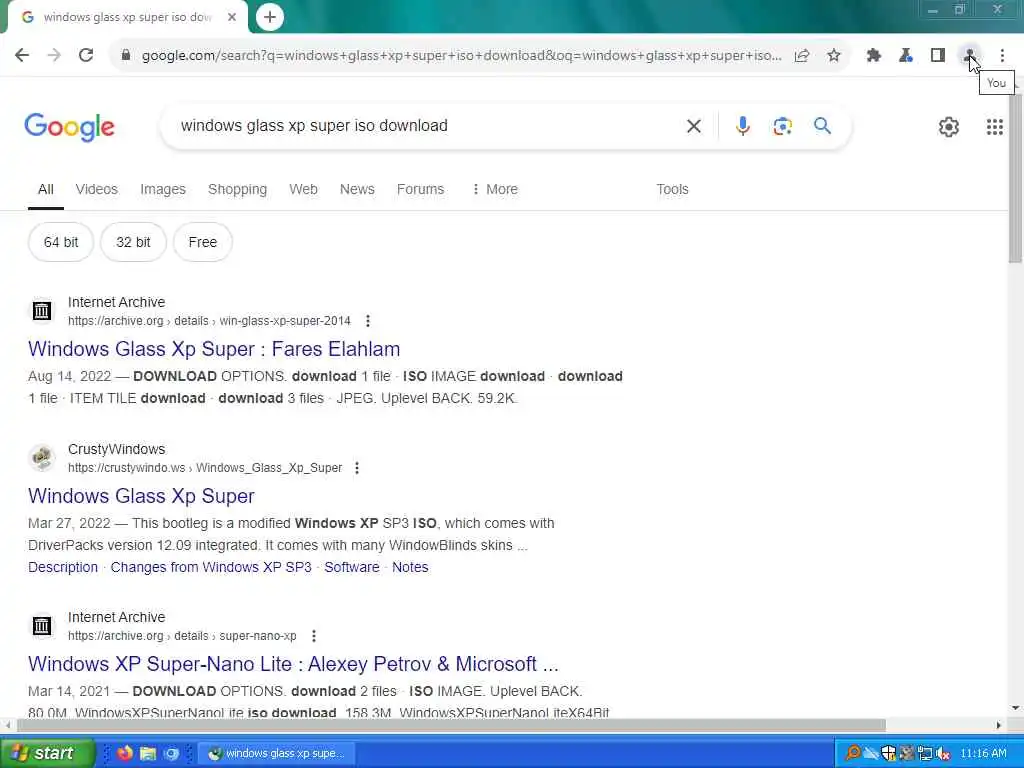Screen dimensions: 1024x768
Task: Submit search with magnifier icon
Action: tap(822, 125)
